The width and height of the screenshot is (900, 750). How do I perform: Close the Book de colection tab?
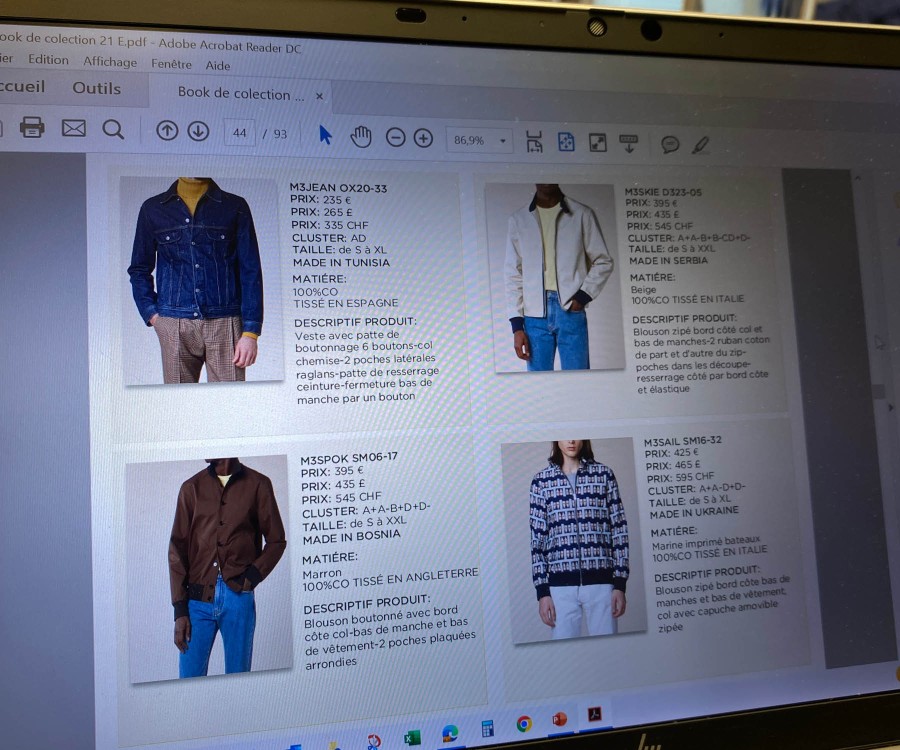(x=318, y=95)
